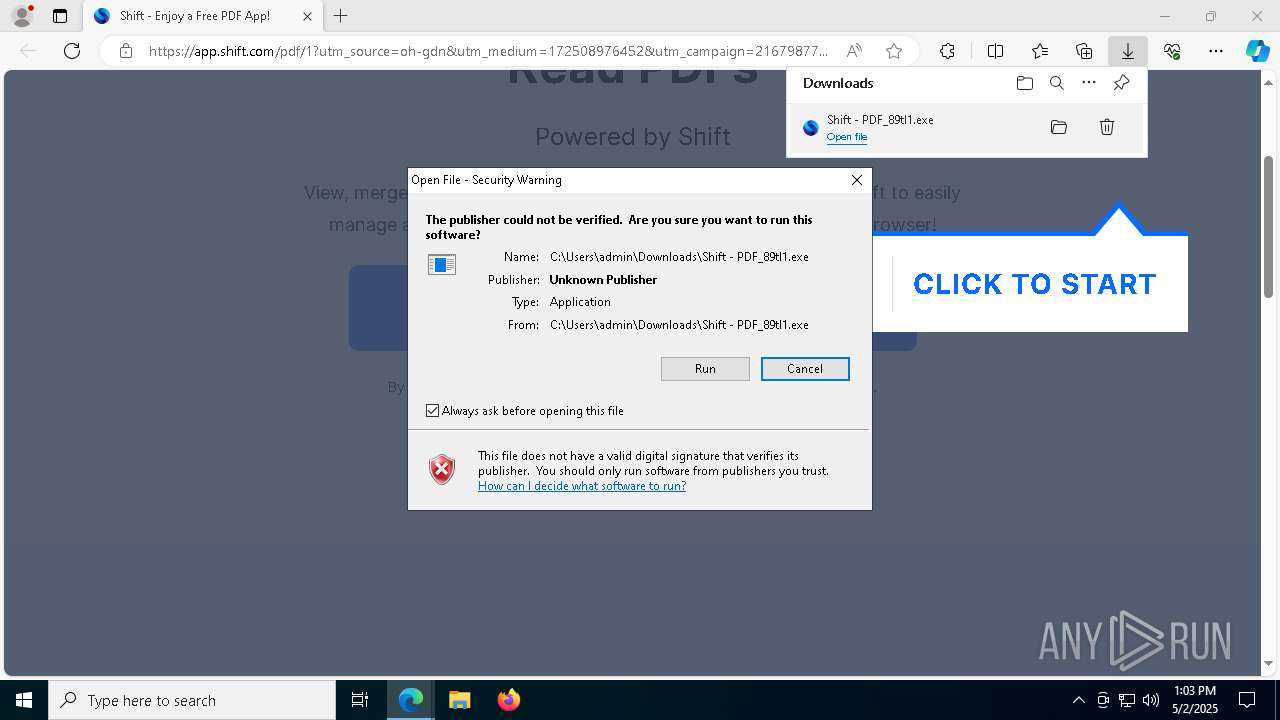Search downloads with magnifier icon

point(1056,83)
